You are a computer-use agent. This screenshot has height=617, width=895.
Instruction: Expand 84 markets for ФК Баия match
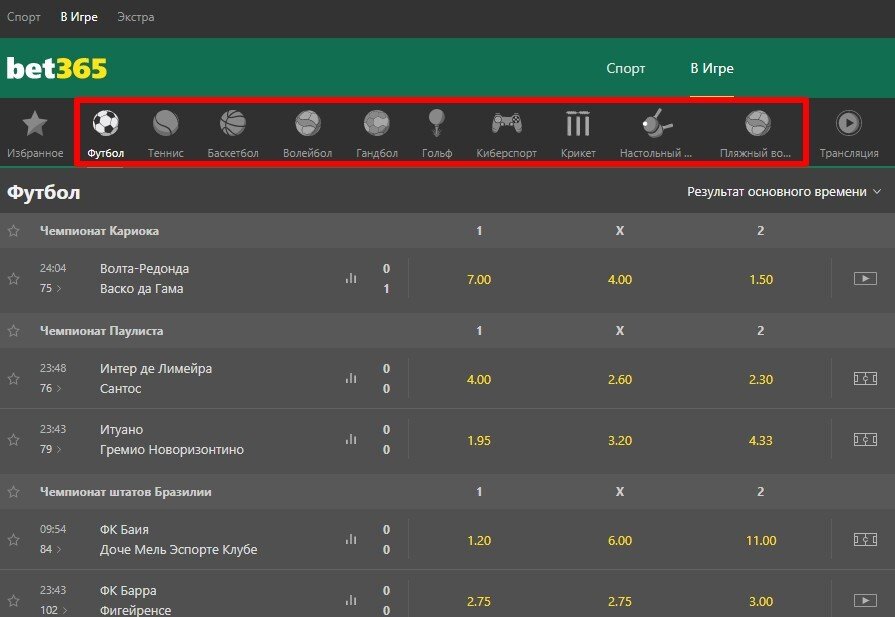(51, 550)
